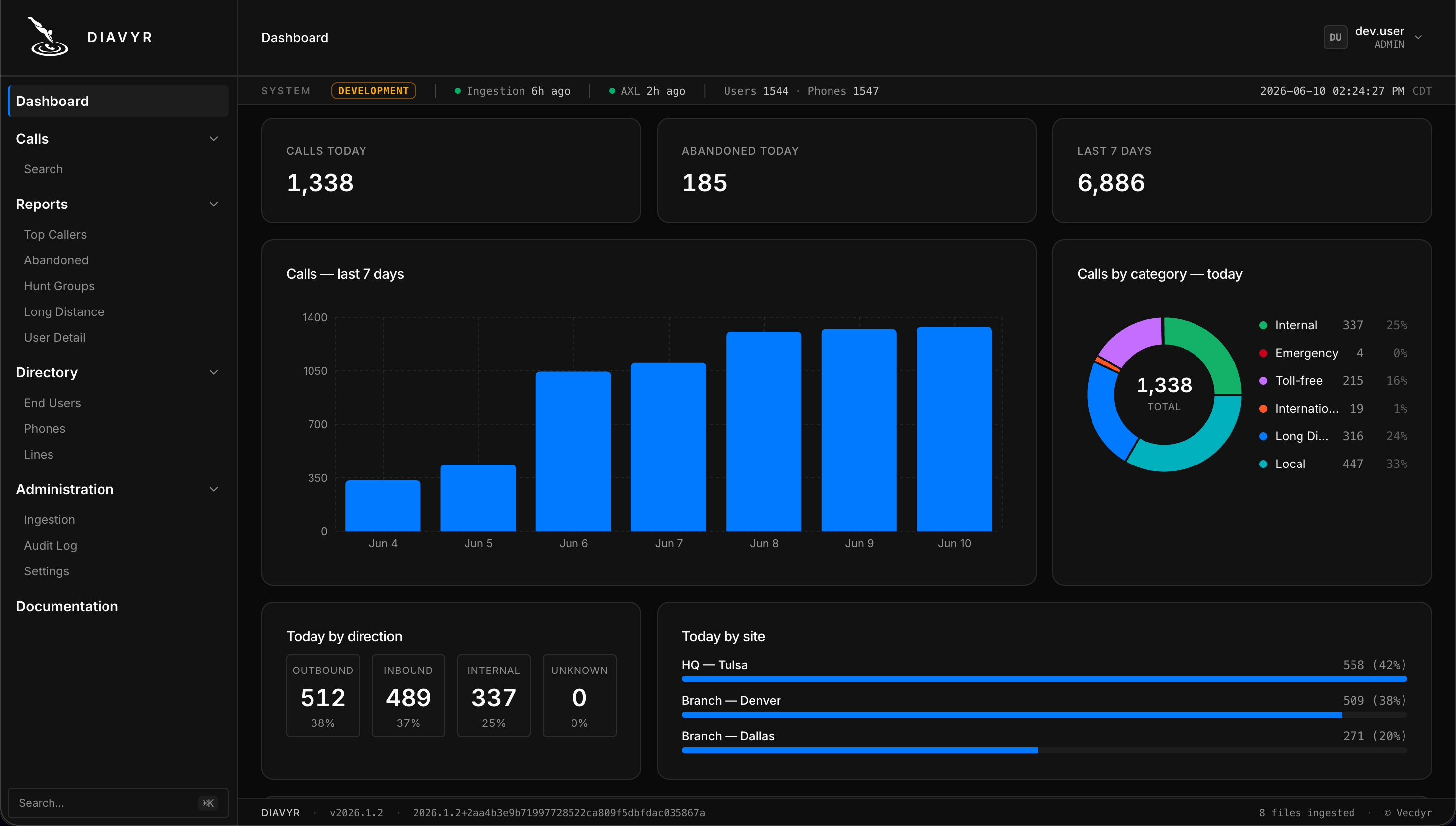Click the green AXL status dot
This screenshot has height=826, width=1456.
612,91
